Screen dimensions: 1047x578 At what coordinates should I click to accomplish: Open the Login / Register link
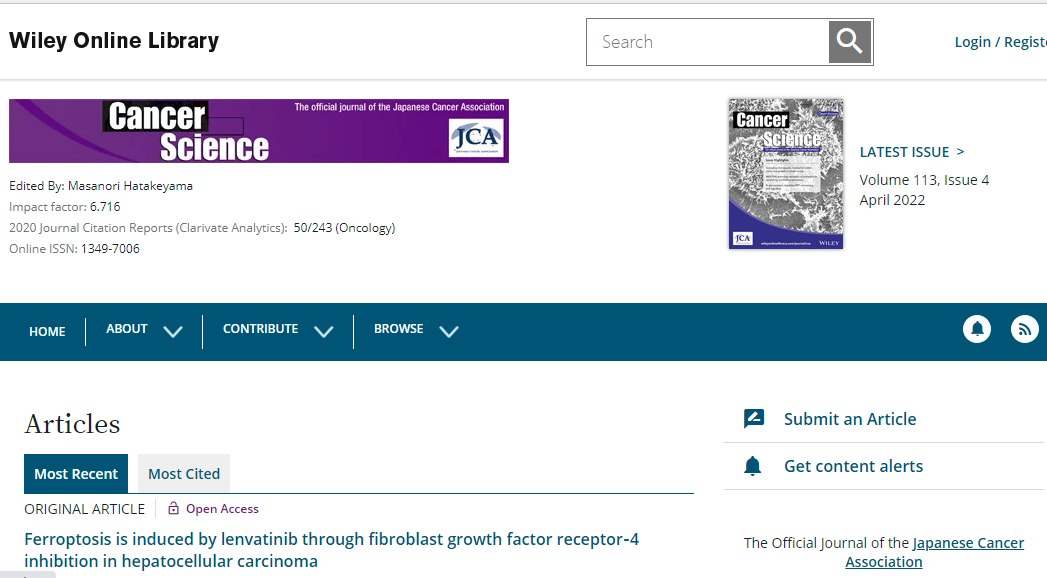[999, 42]
